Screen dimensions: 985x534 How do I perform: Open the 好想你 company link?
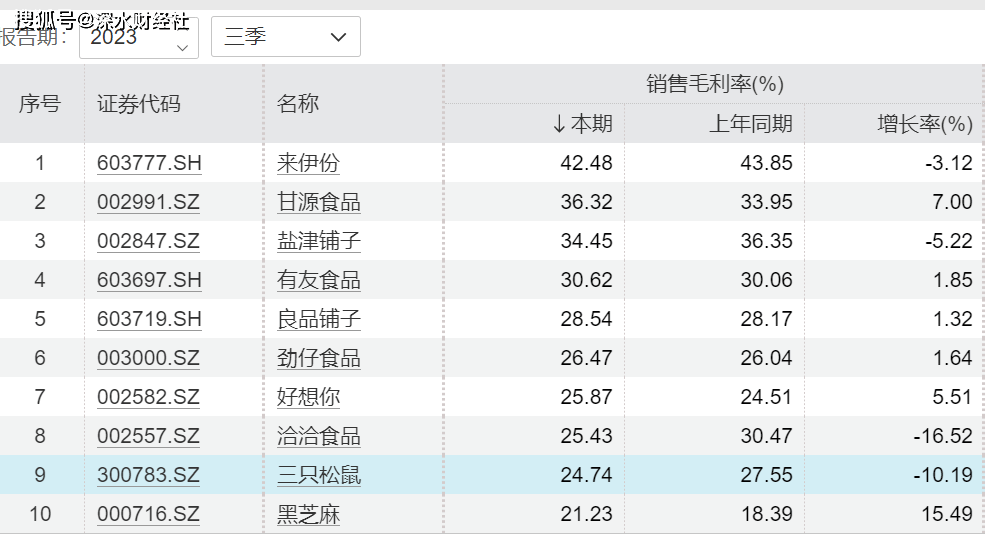click(308, 397)
